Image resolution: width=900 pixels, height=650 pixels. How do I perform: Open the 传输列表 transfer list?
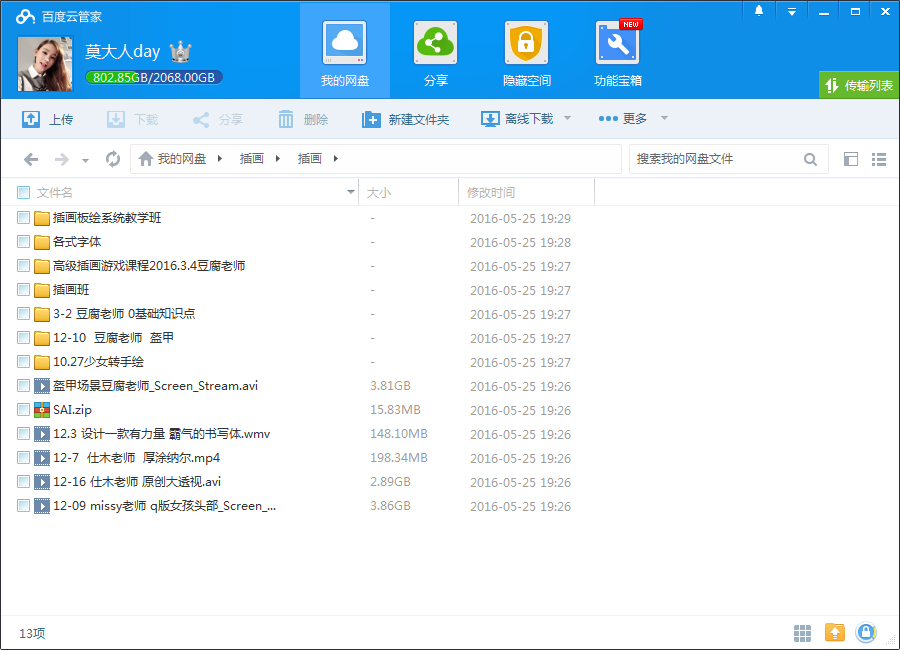859,86
